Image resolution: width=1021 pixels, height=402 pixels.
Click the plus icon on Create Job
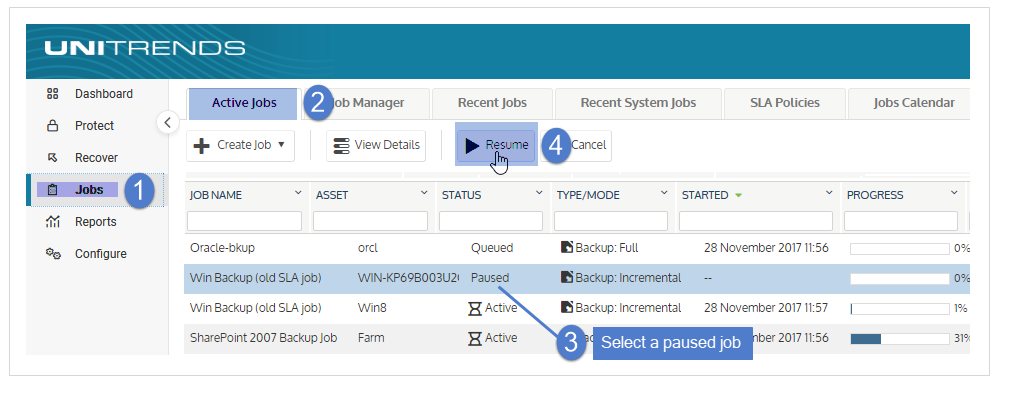pyautogui.click(x=202, y=145)
